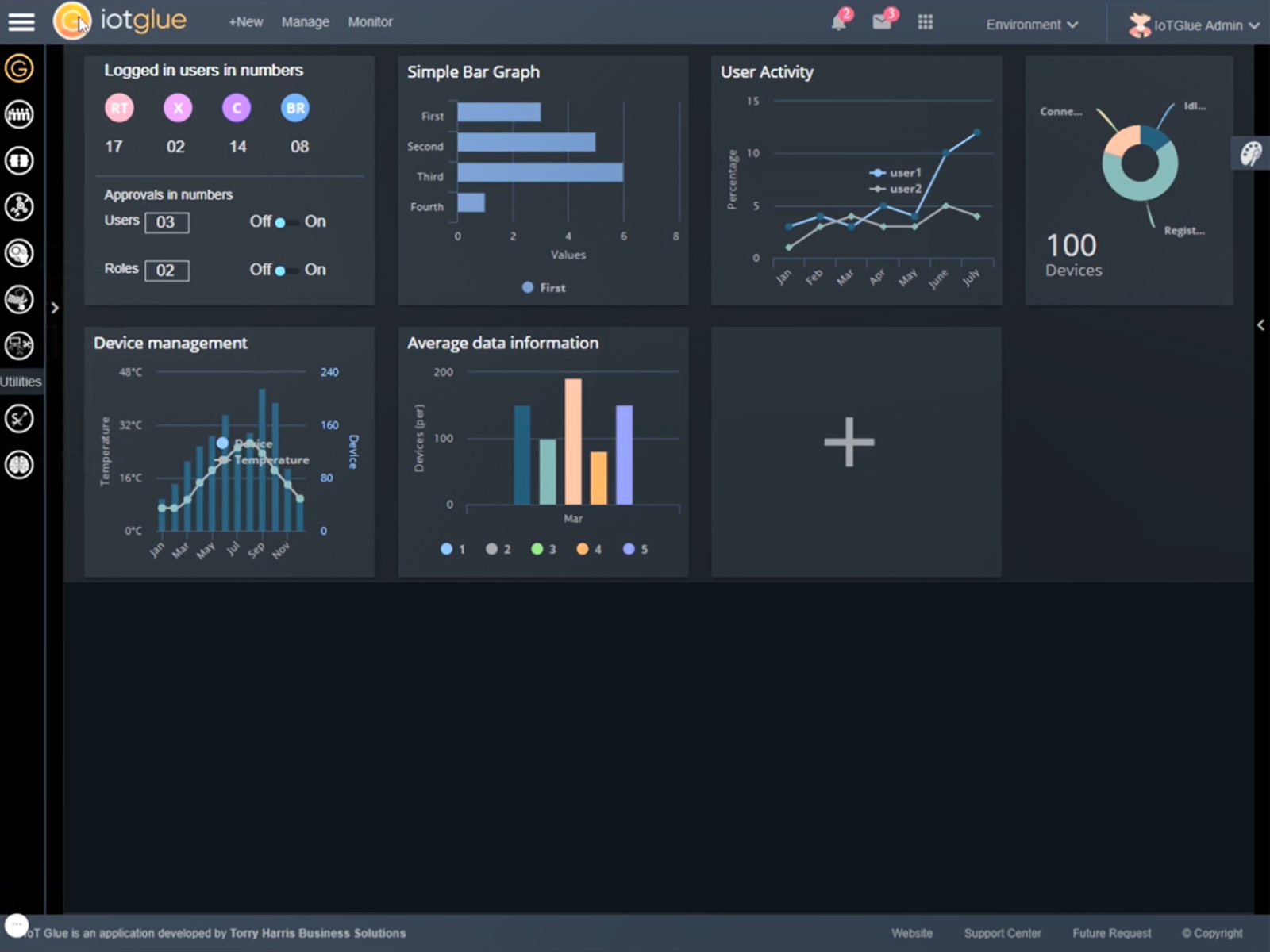Click the orange G sidebar icon
Screen dimensions: 1270x952
pyautogui.click(x=19, y=69)
